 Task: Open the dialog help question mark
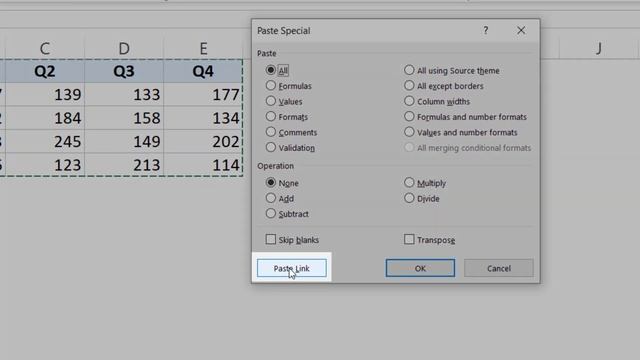(486, 31)
